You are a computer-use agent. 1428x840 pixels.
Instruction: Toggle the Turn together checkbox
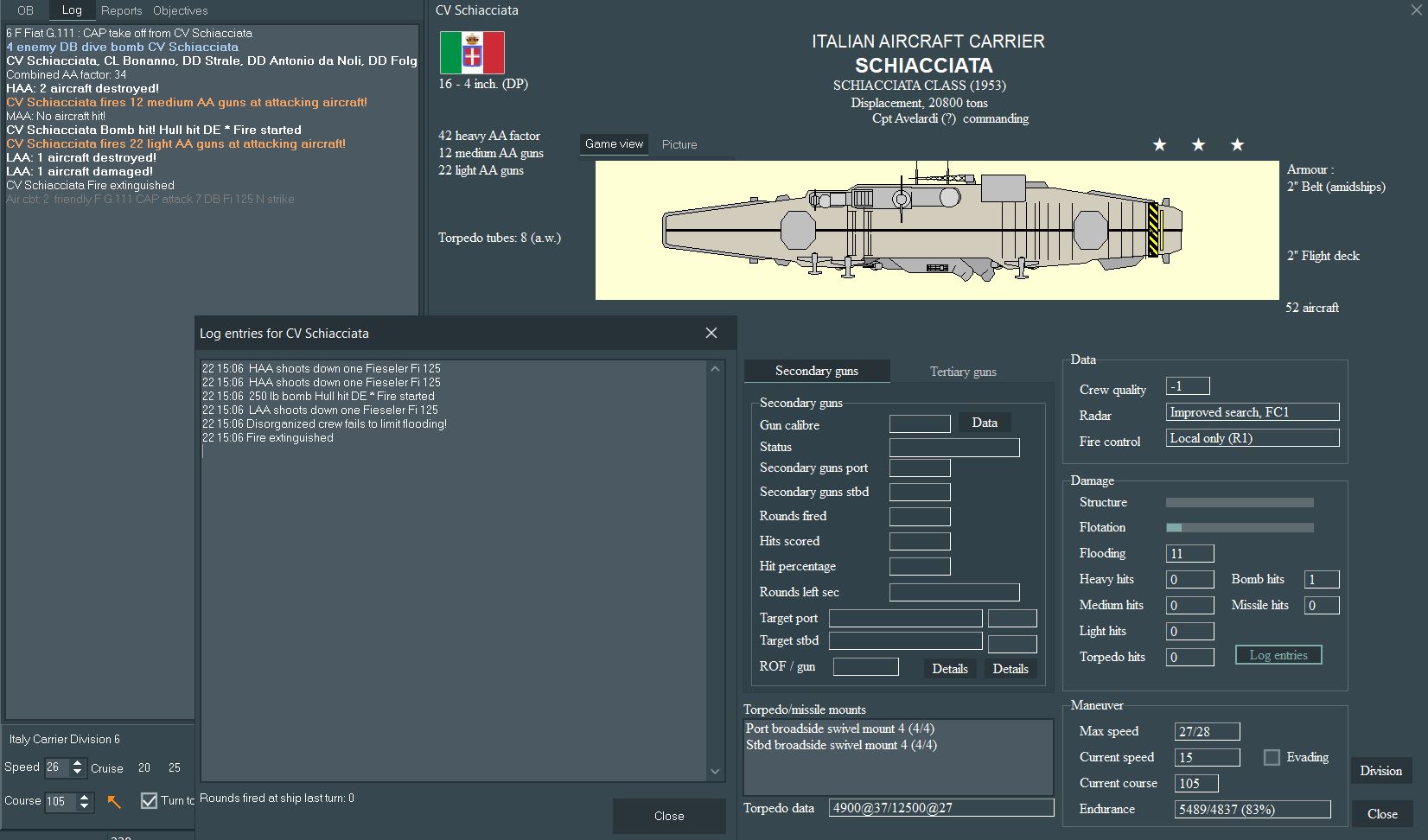coord(149,800)
